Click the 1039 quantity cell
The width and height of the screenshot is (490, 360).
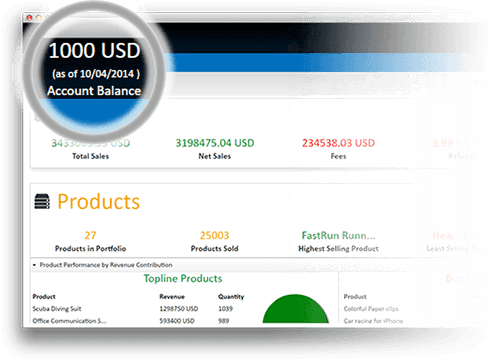pos(225,309)
